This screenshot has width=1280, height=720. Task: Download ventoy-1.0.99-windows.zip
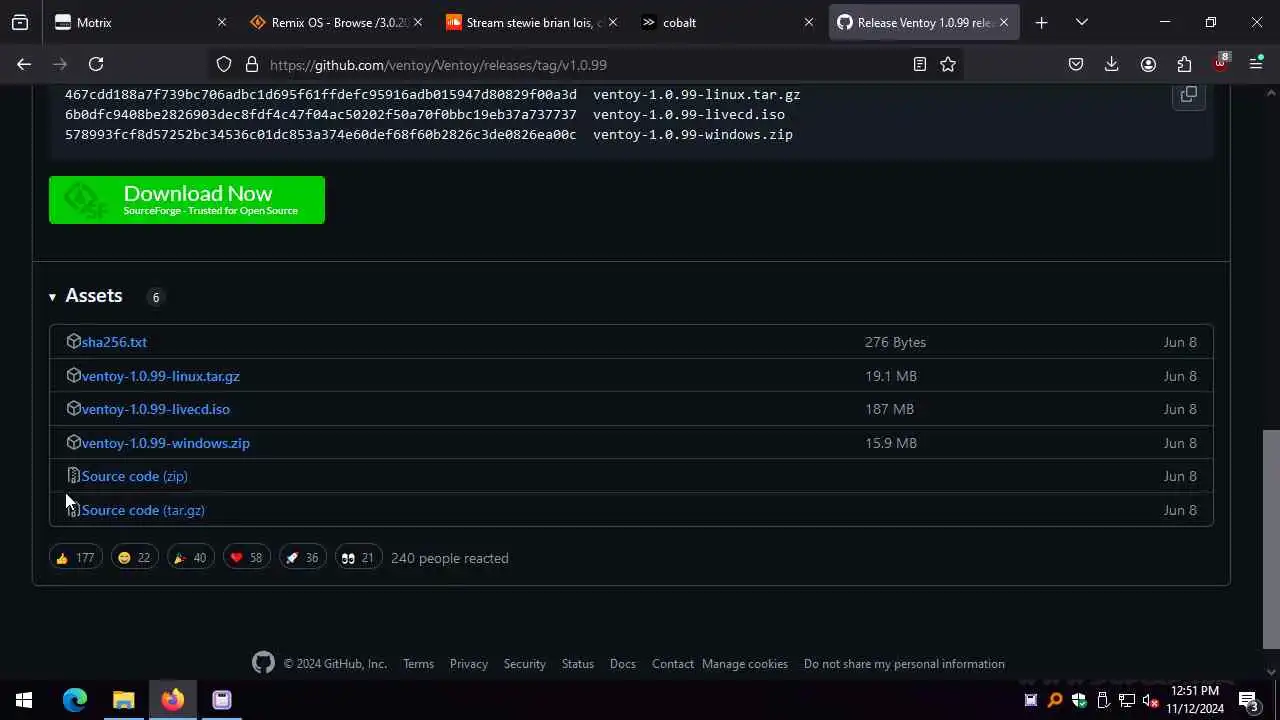[166, 443]
